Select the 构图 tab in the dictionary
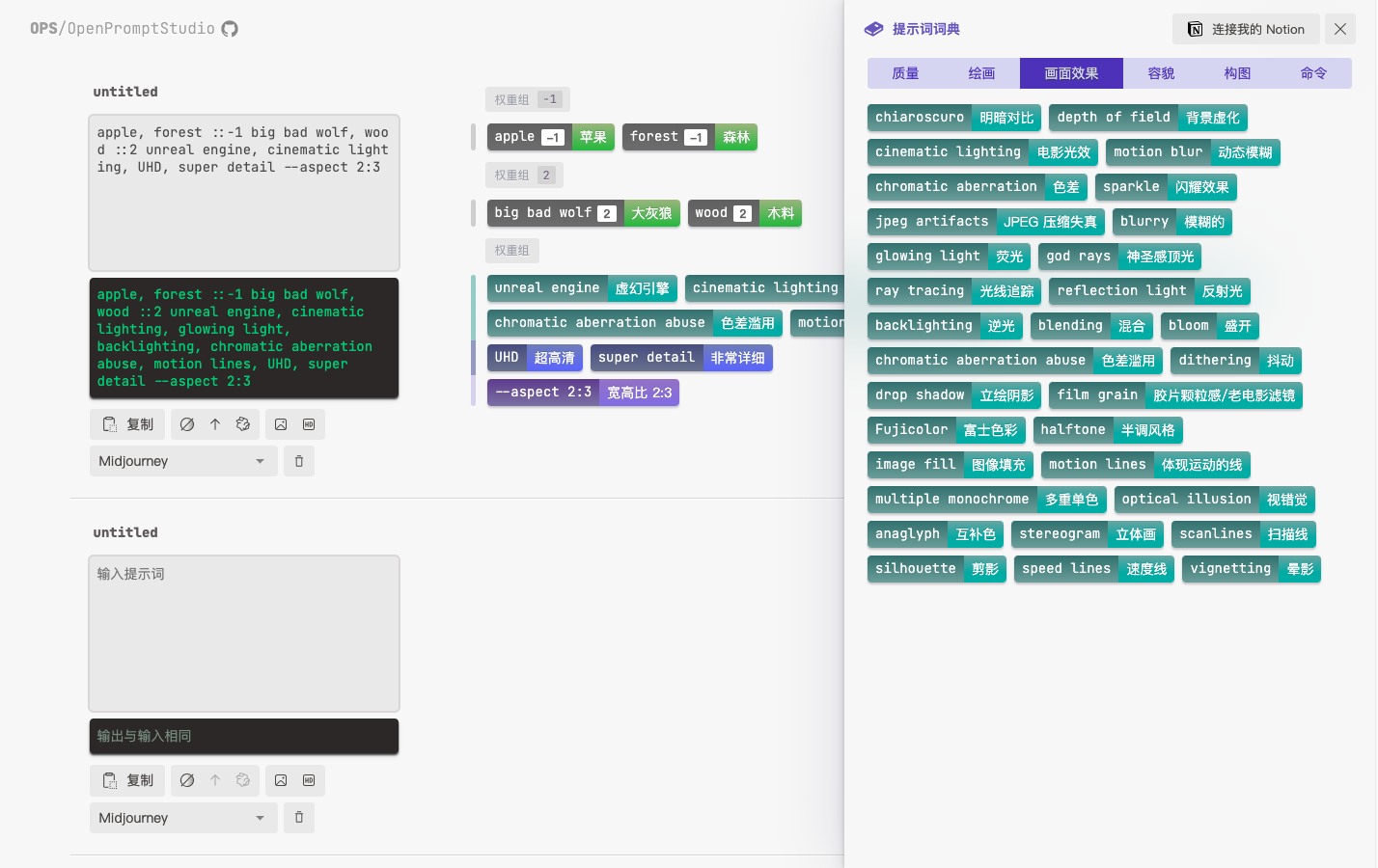This screenshot has height=868, width=1378. [x=1237, y=73]
